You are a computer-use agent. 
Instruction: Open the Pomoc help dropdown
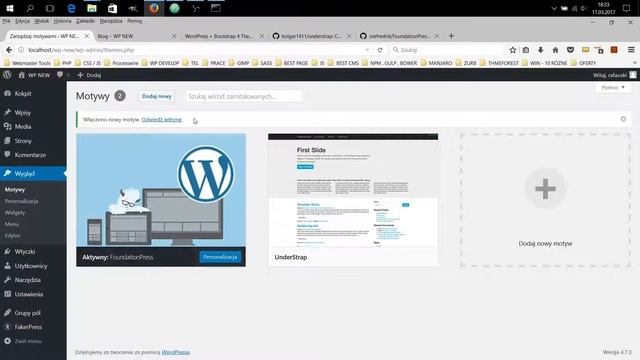613,87
